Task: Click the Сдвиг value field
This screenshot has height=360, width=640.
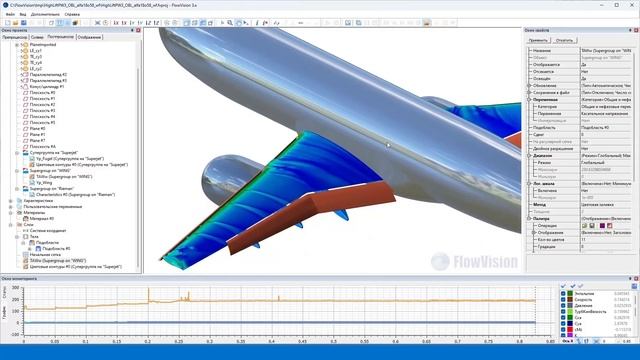Action: 606,135
